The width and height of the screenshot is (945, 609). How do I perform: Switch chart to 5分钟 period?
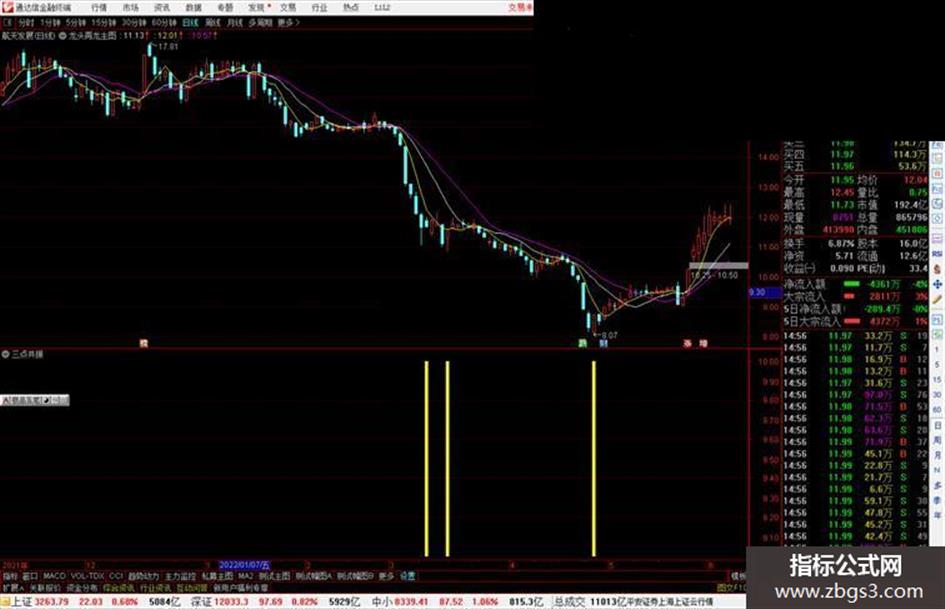(x=75, y=23)
